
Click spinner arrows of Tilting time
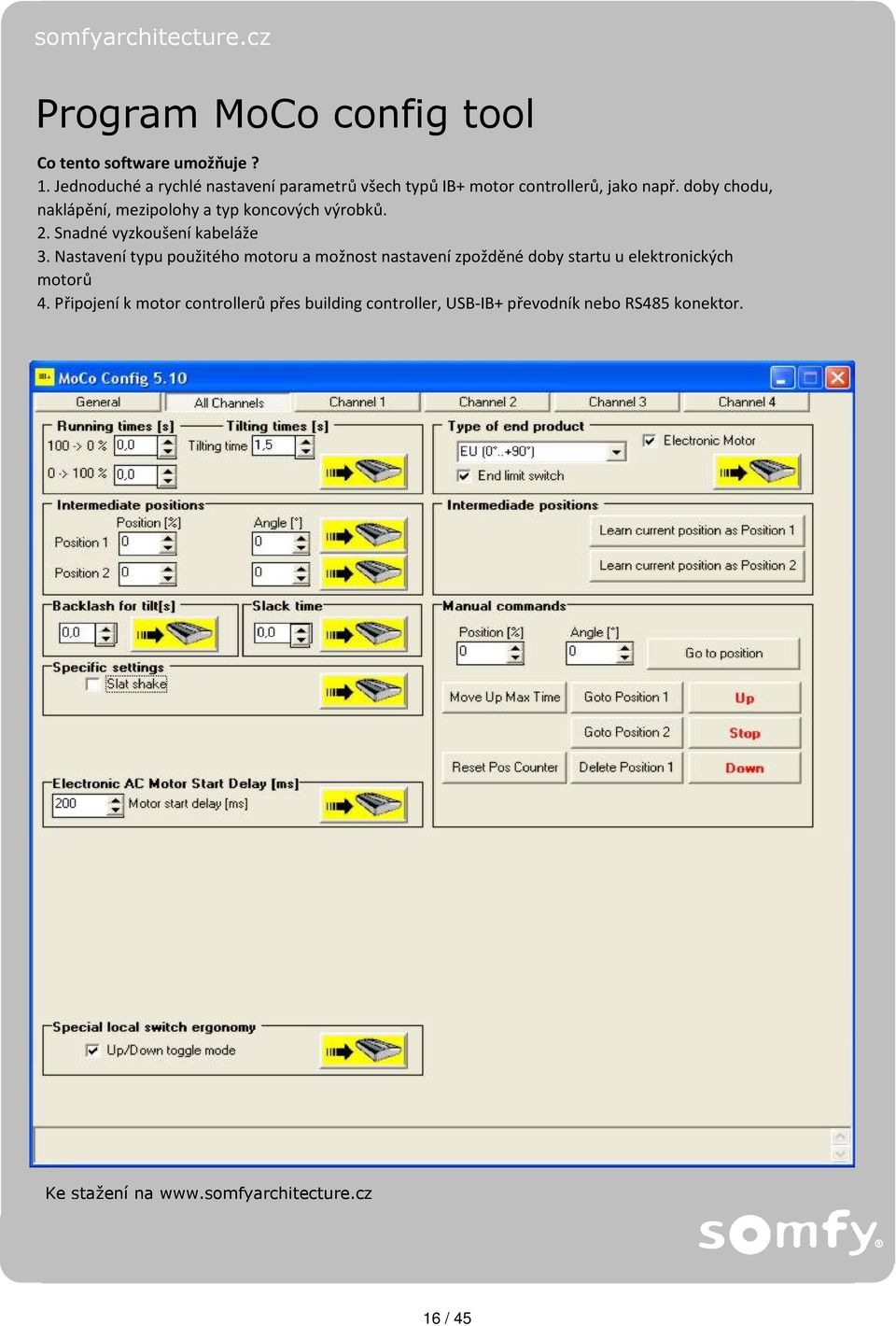point(306,446)
